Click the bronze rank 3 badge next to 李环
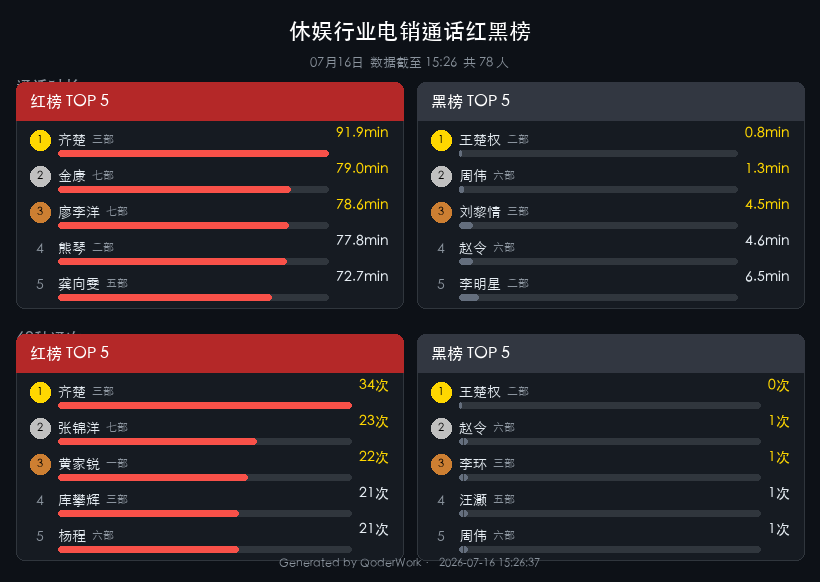The width and height of the screenshot is (820, 582). (441, 464)
